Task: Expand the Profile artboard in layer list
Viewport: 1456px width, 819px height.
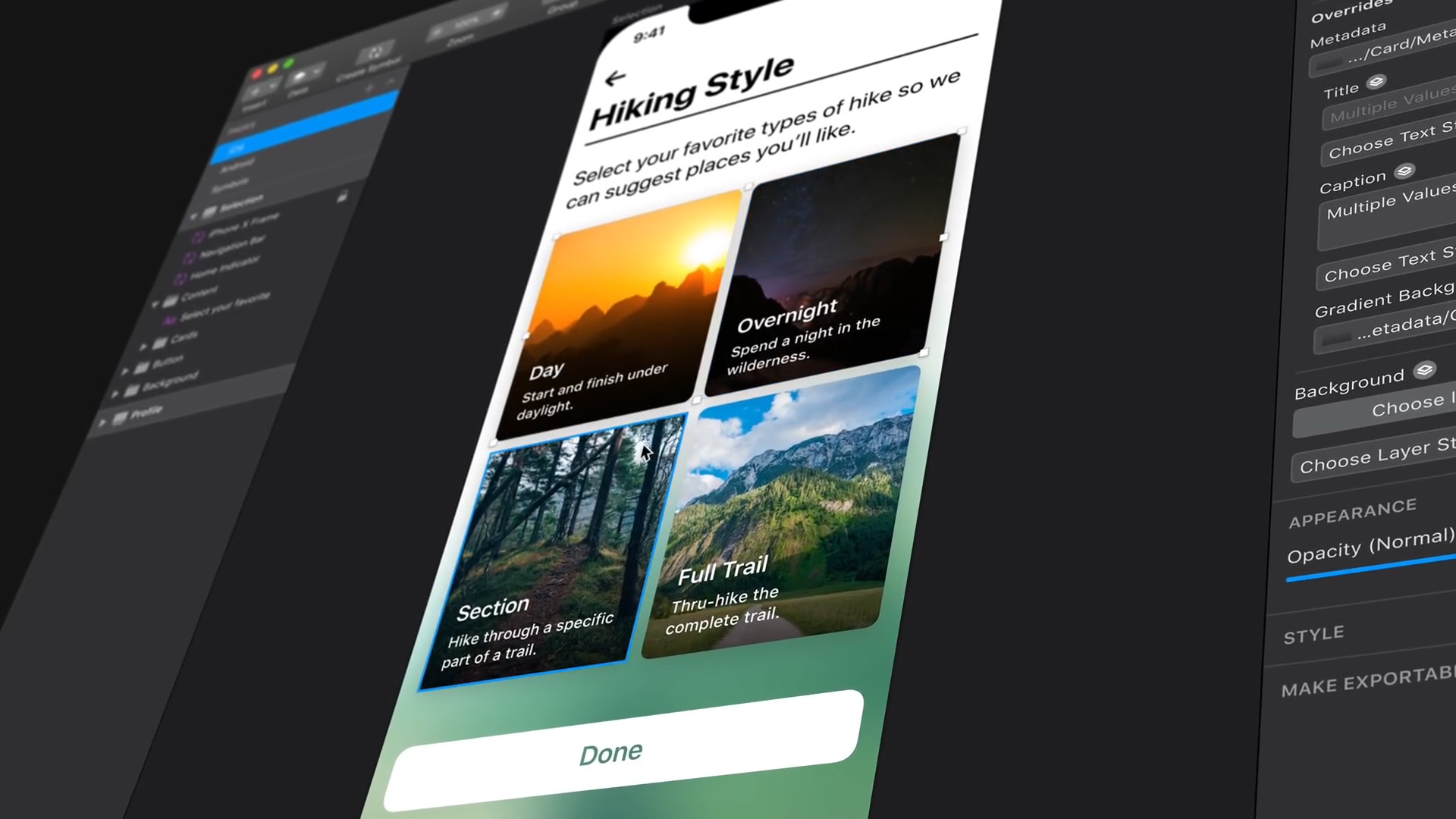Action: pyautogui.click(x=102, y=422)
